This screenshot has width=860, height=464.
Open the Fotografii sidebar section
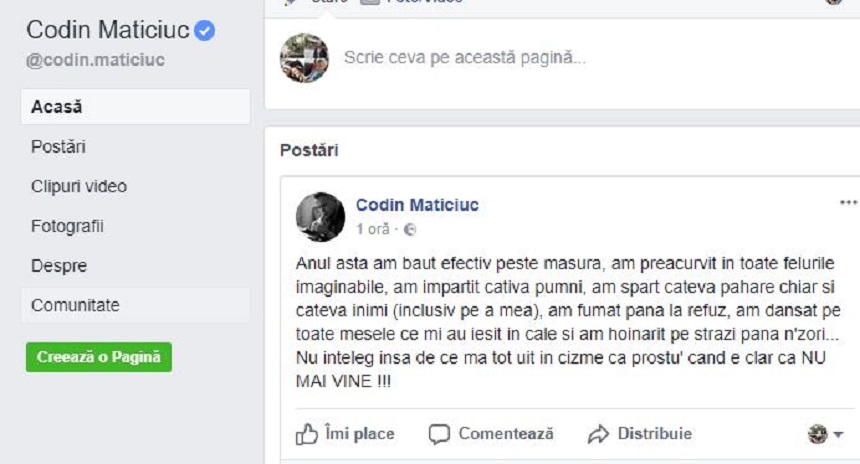[x=67, y=227]
